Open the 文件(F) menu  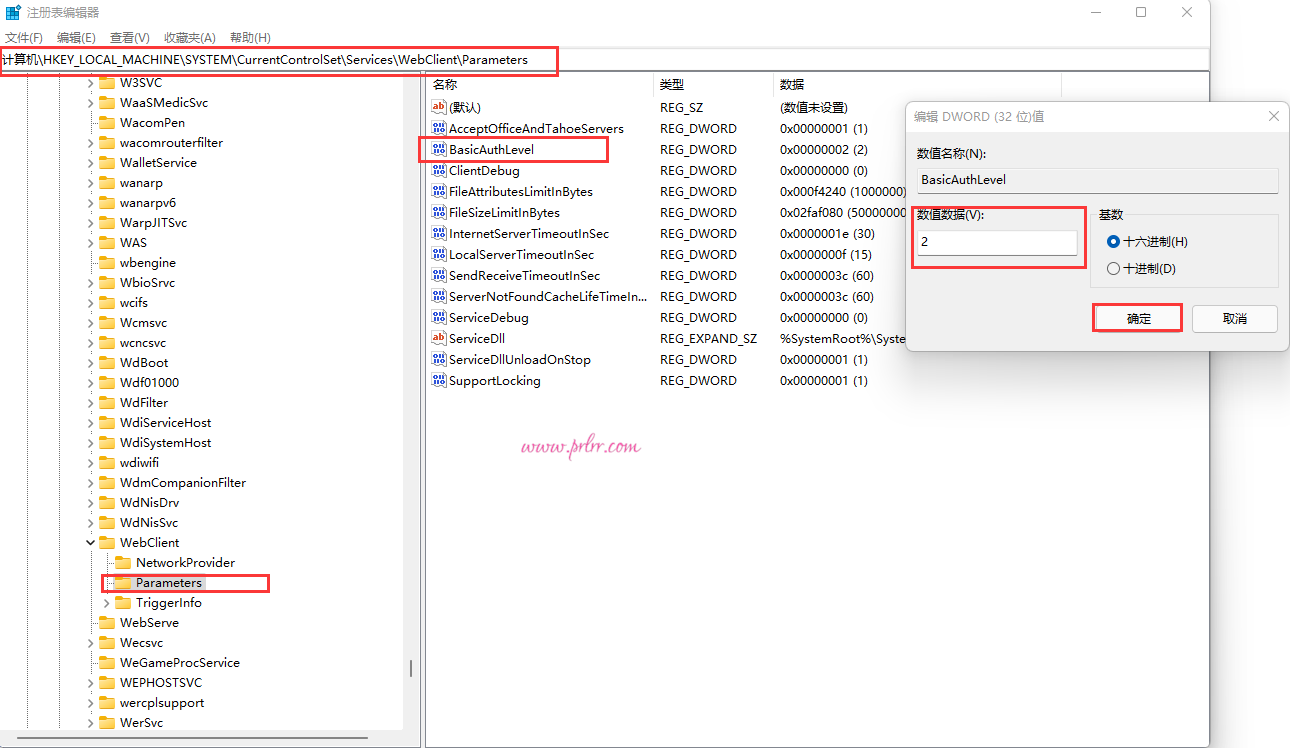pyautogui.click(x=24, y=38)
